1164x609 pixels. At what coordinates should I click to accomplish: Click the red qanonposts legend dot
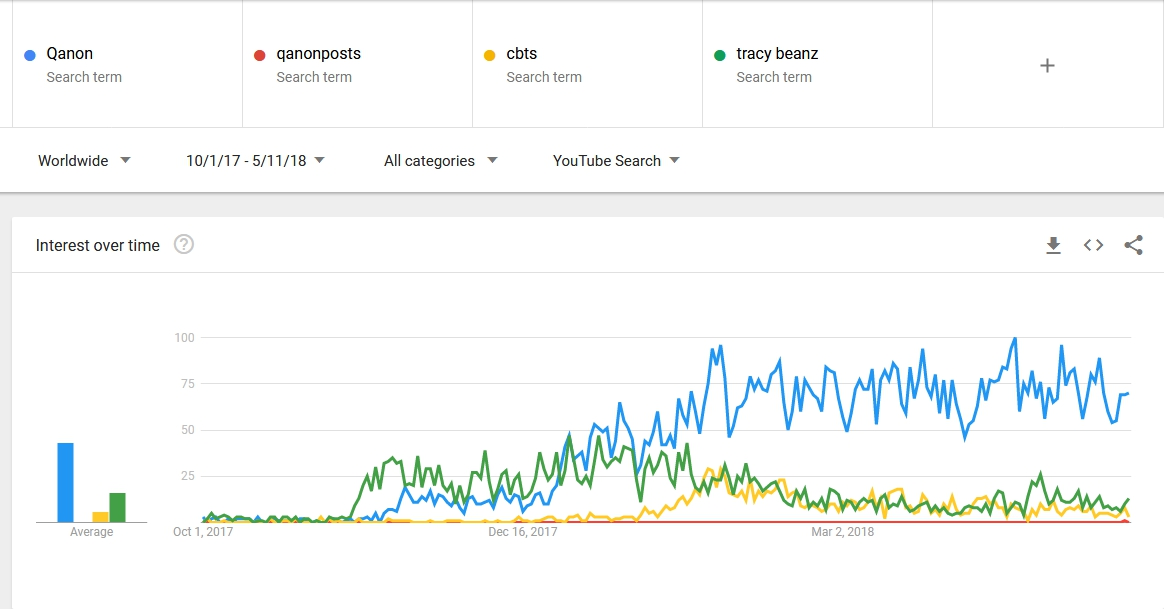coord(260,55)
